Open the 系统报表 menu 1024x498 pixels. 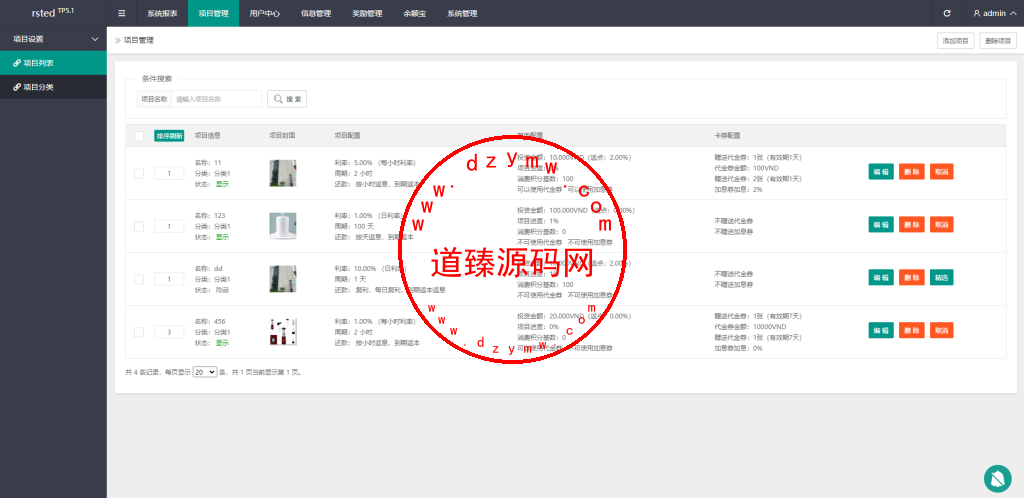click(162, 13)
